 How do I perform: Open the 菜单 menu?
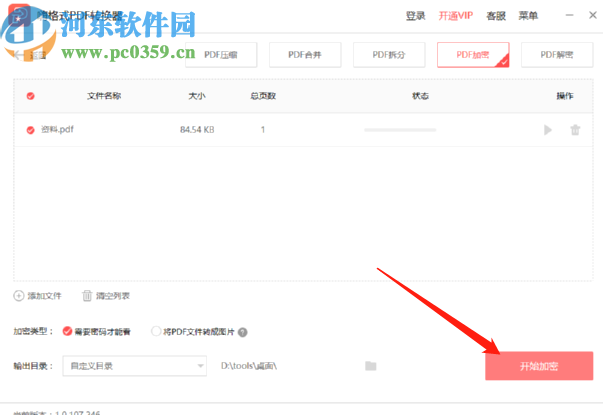click(528, 16)
